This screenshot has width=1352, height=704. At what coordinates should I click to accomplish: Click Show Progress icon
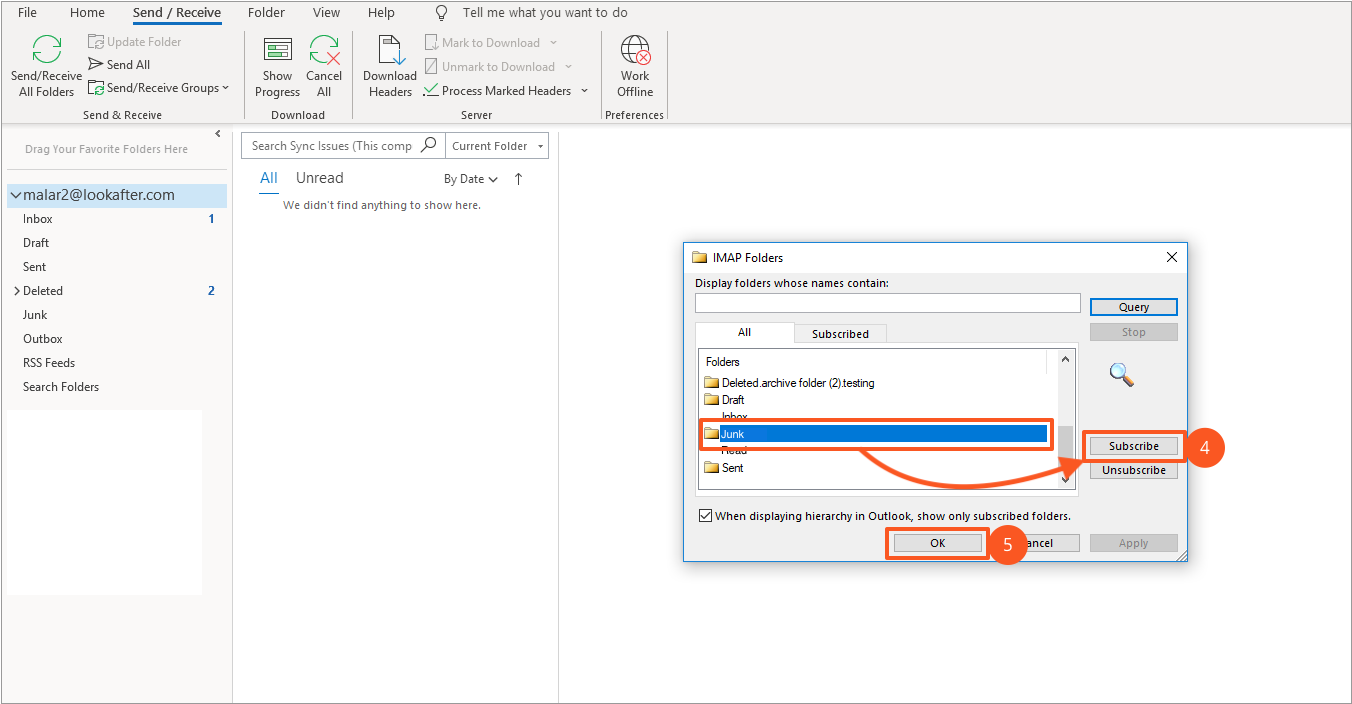point(277,50)
